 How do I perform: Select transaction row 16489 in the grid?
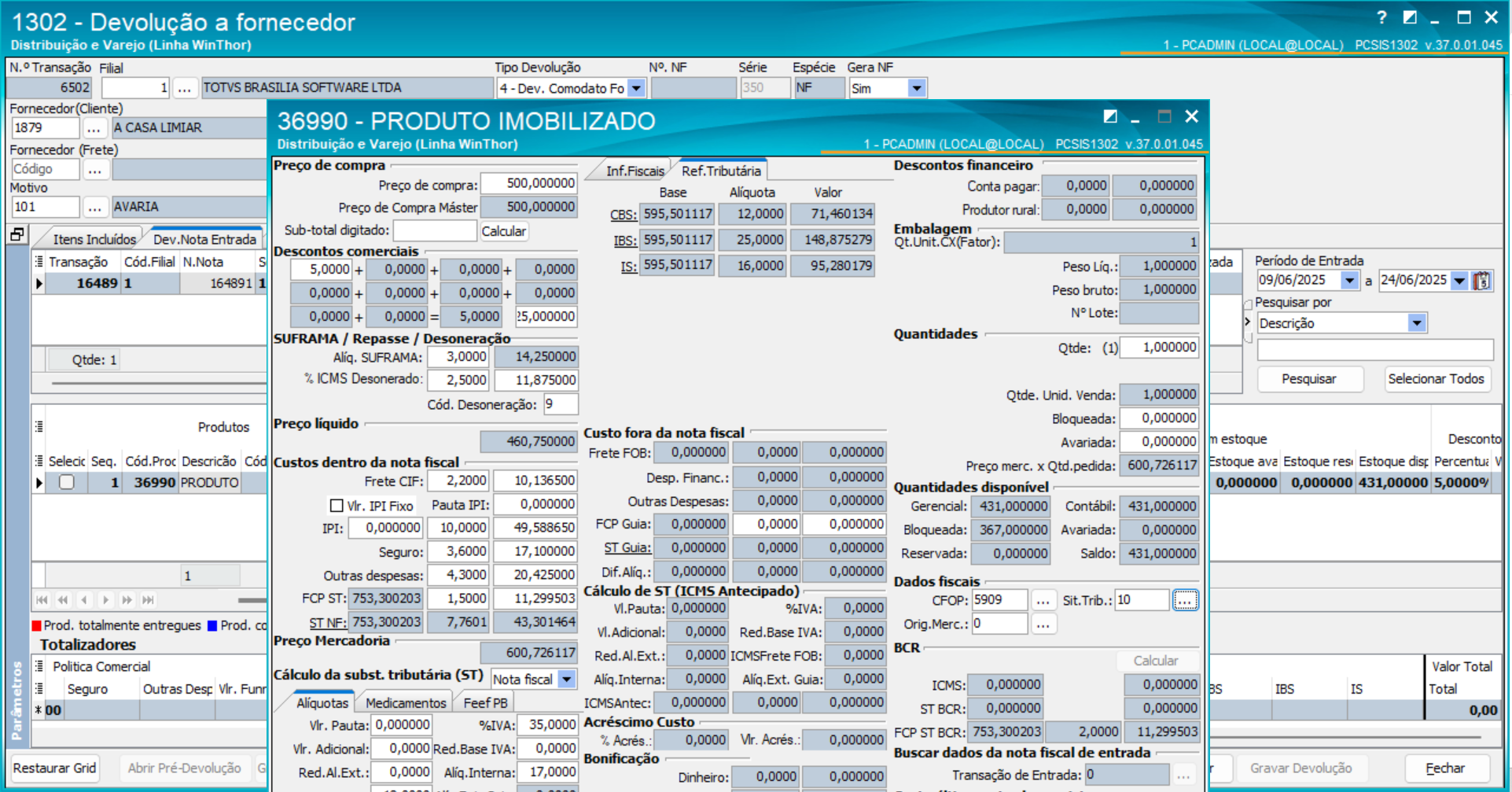point(149,283)
